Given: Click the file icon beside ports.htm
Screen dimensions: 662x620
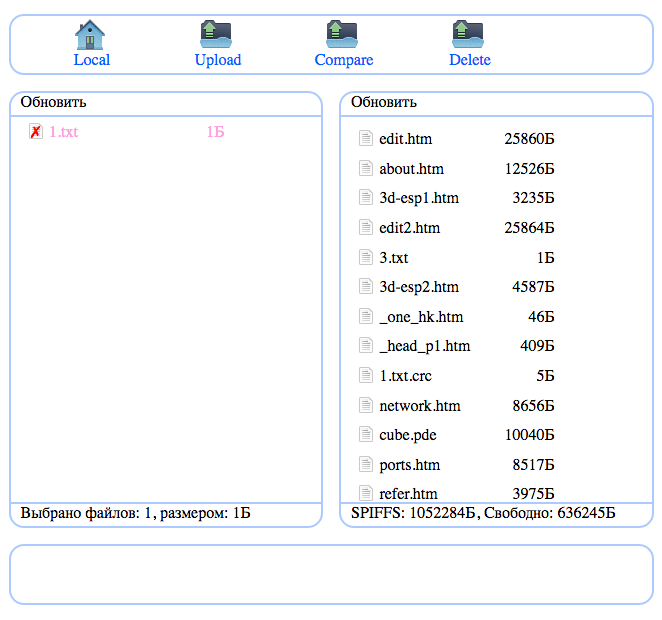Looking at the screenshot, I should (366, 464).
